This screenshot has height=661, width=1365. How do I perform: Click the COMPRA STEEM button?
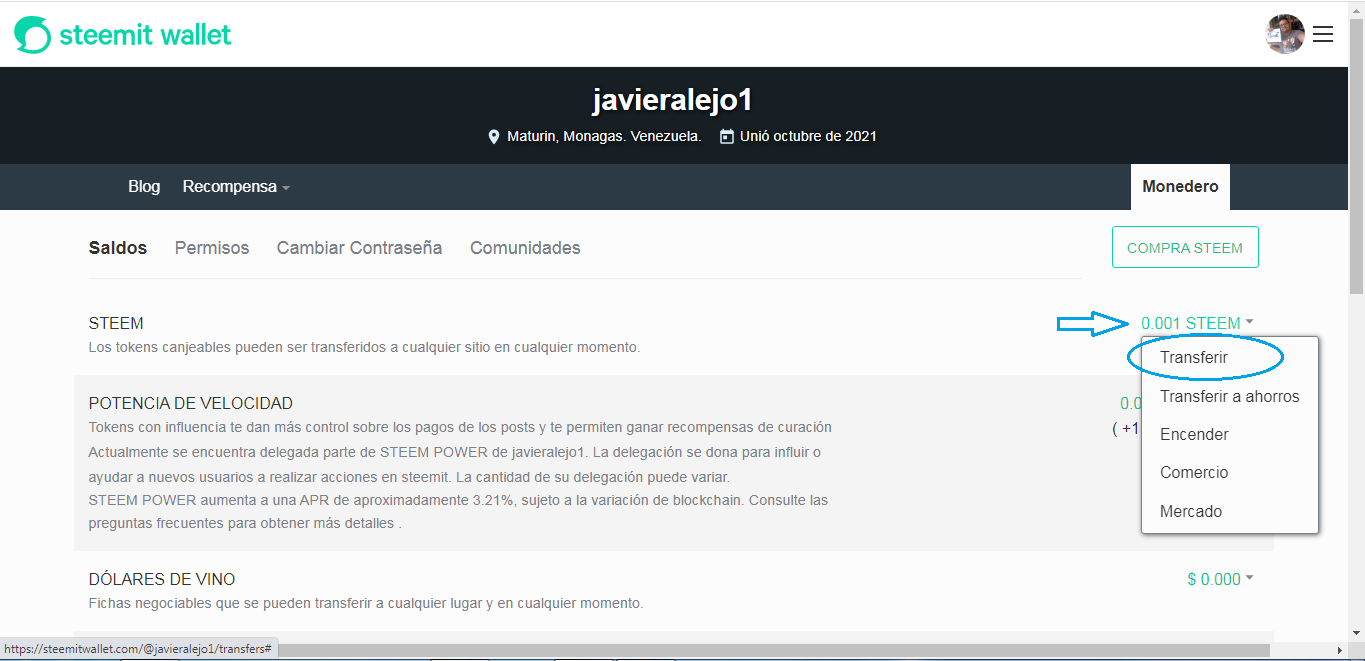coord(1185,247)
